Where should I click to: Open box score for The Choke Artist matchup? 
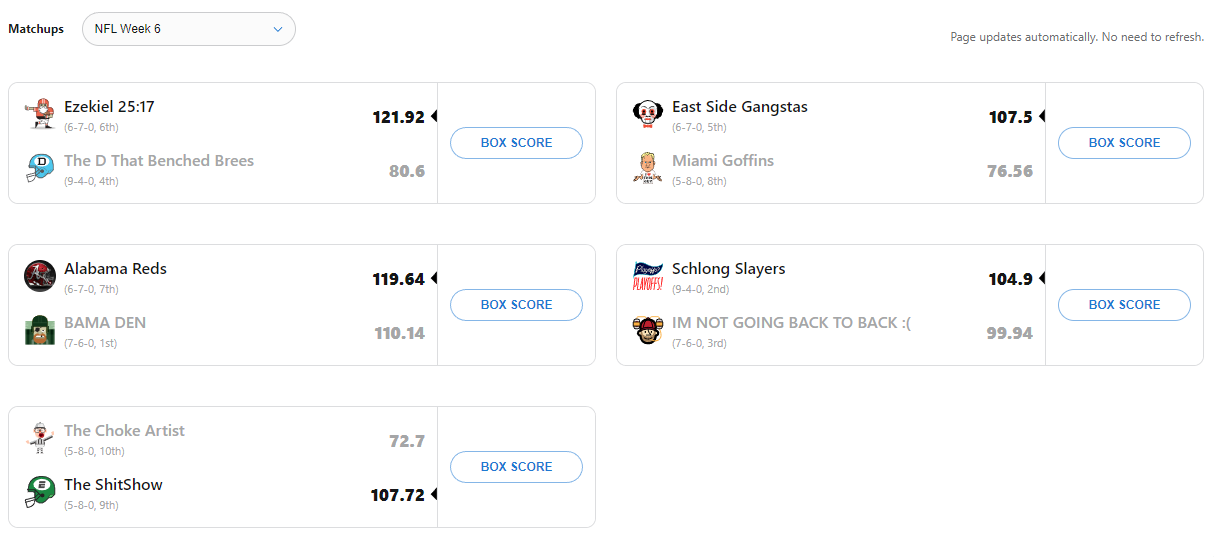point(516,467)
